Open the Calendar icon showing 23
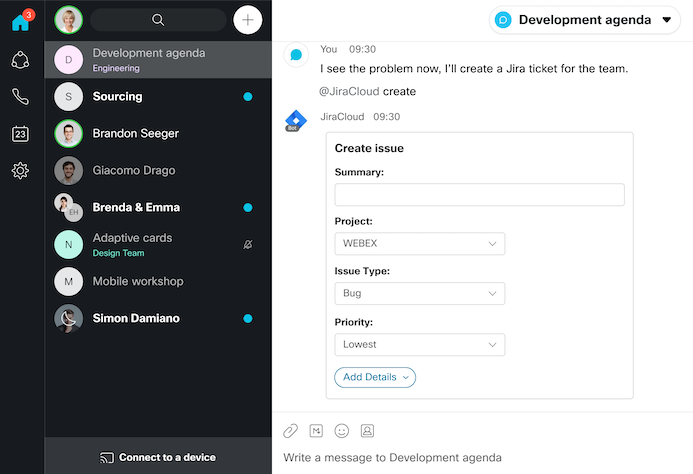Image resolution: width=693 pixels, height=474 pixels. point(20,134)
